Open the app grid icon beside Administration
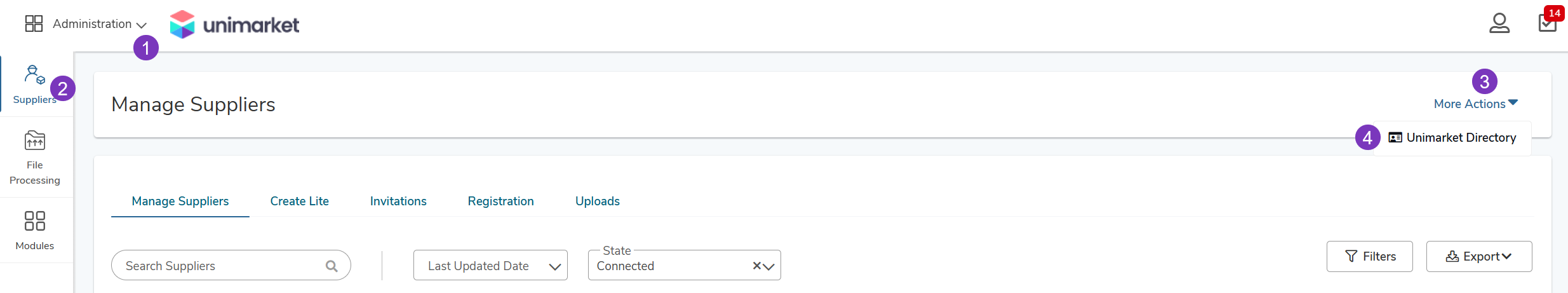 (x=34, y=24)
